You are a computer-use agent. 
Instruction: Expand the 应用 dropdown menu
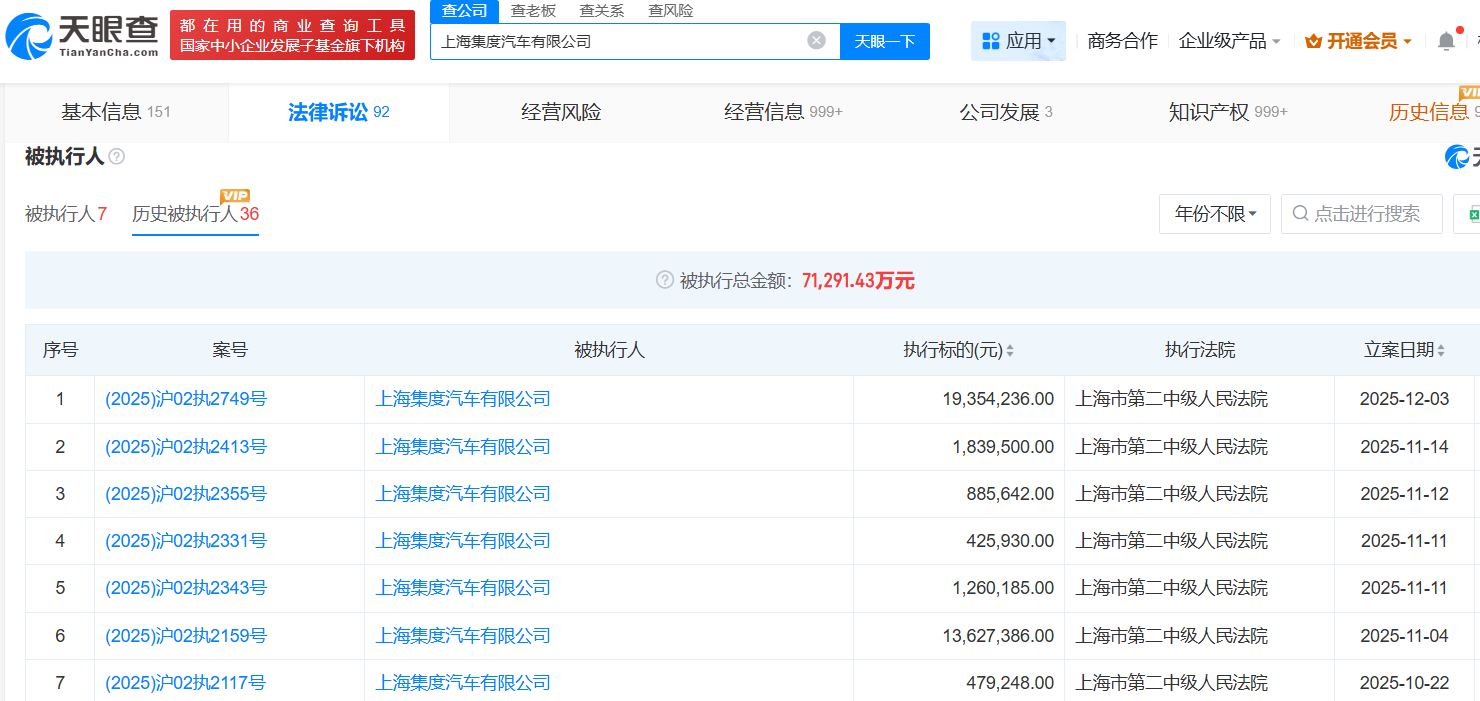[1018, 41]
